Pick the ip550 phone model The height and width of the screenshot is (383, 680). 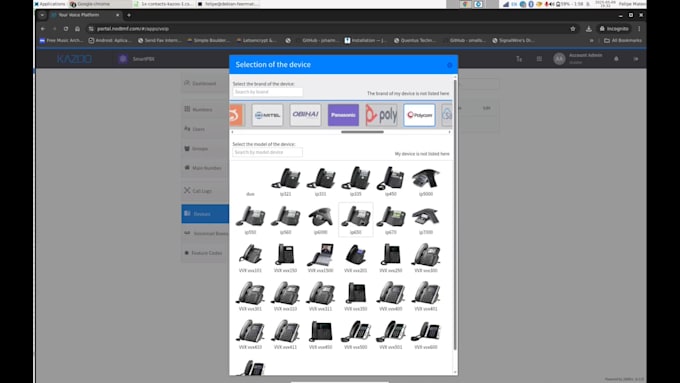coord(250,219)
